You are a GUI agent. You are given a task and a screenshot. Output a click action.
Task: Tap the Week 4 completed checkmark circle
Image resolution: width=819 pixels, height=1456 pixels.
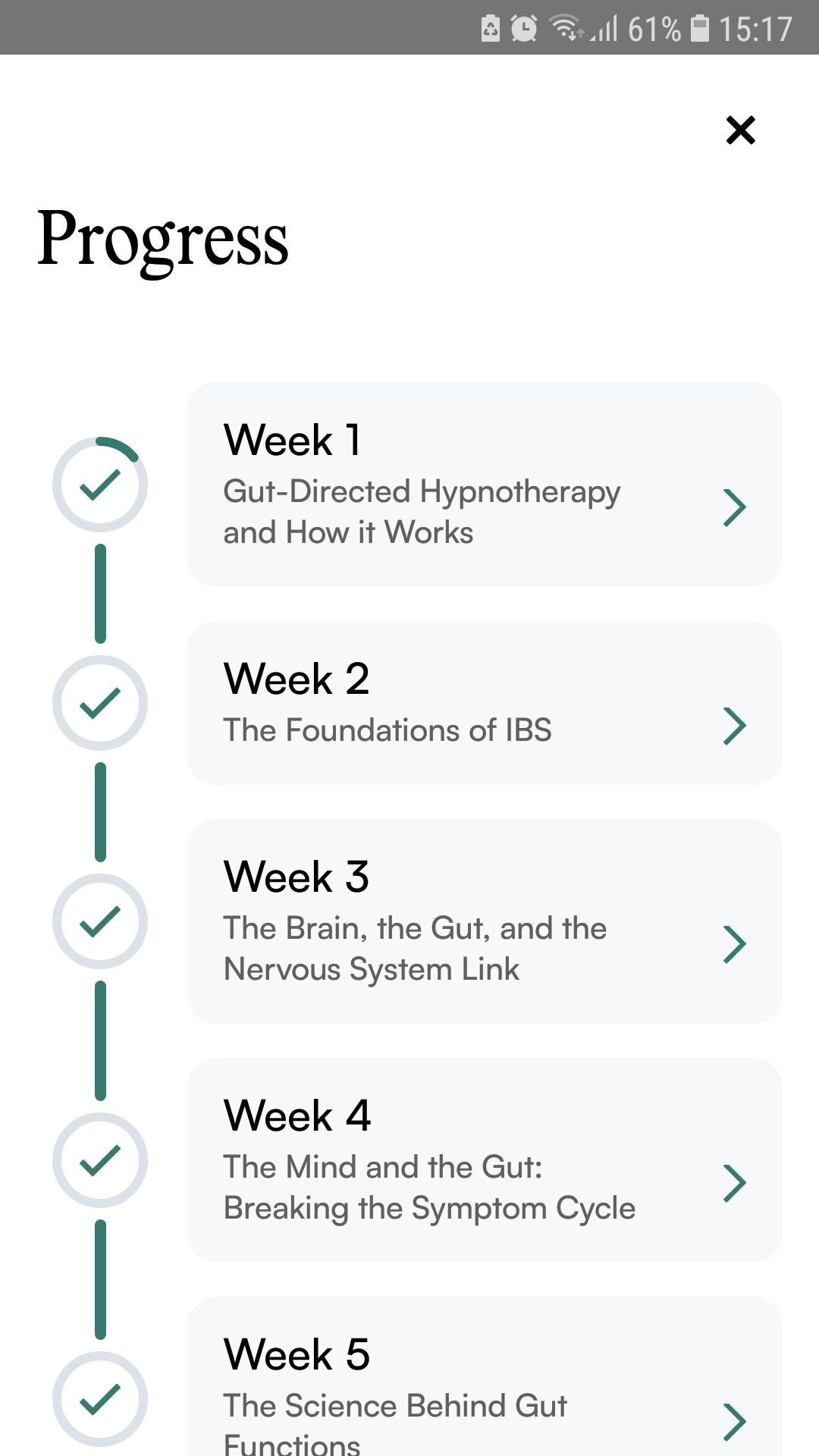click(100, 1160)
